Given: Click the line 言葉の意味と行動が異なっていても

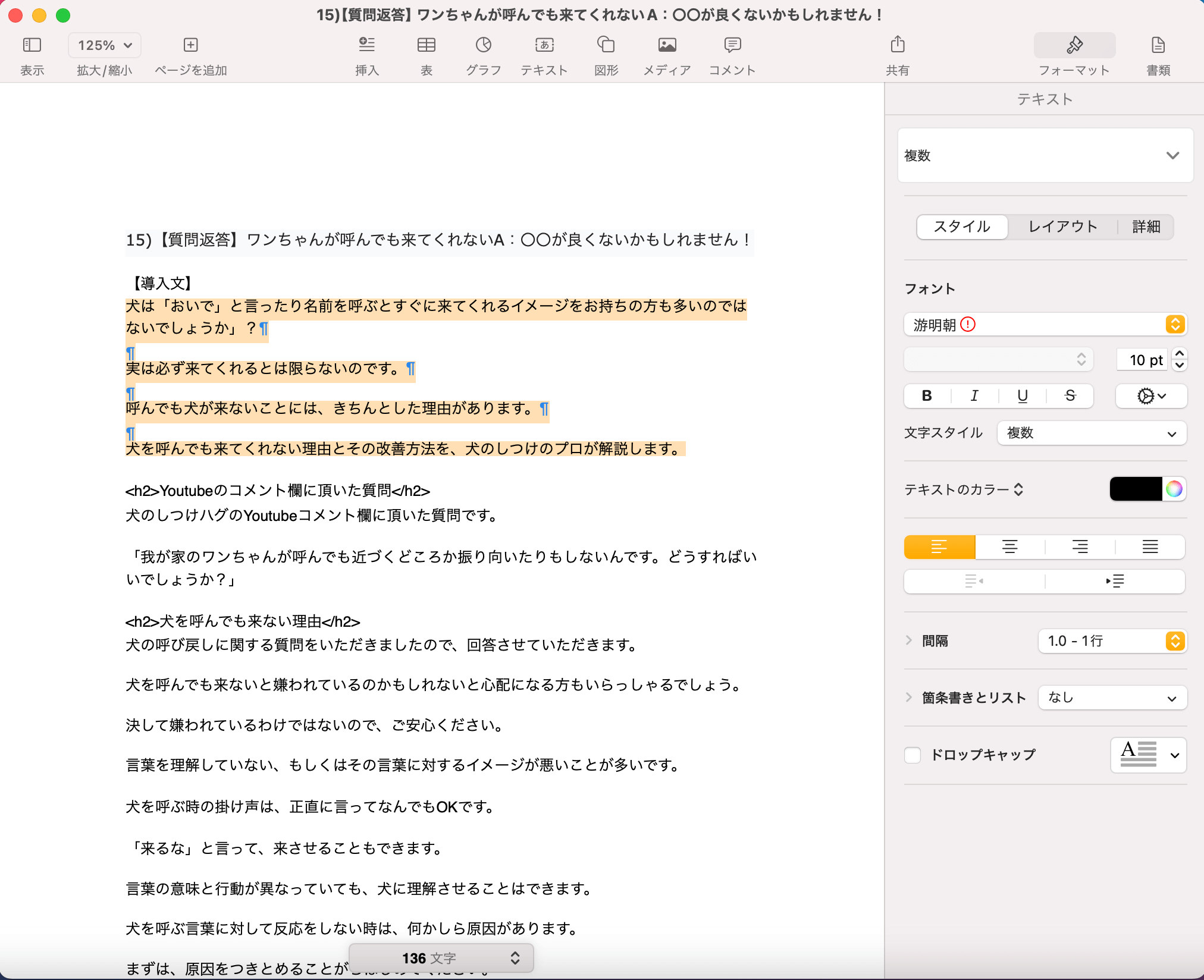Looking at the screenshot, I should pyautogui.click(x=360, y=888).
